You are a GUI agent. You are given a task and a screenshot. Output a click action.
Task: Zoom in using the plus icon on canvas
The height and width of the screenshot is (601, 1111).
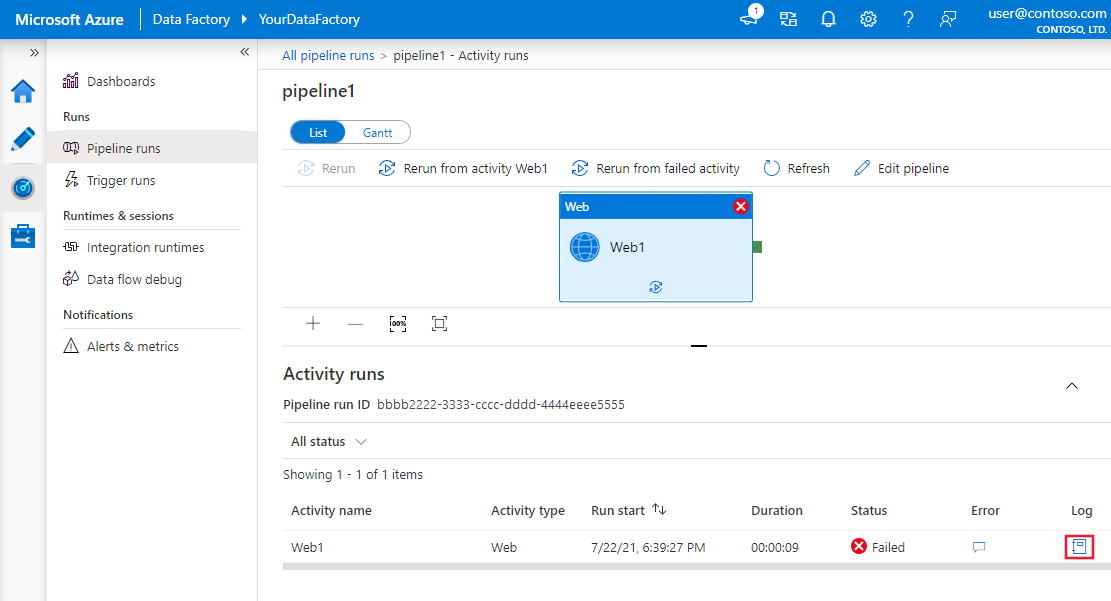pyautogui.click(x=313, y=323)
